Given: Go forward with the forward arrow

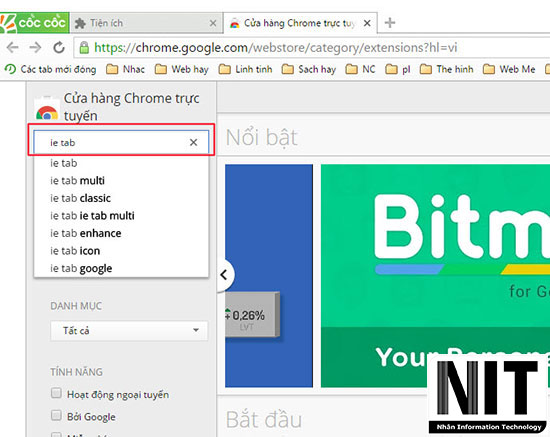Looking at the screenshot, I should 35,48.
